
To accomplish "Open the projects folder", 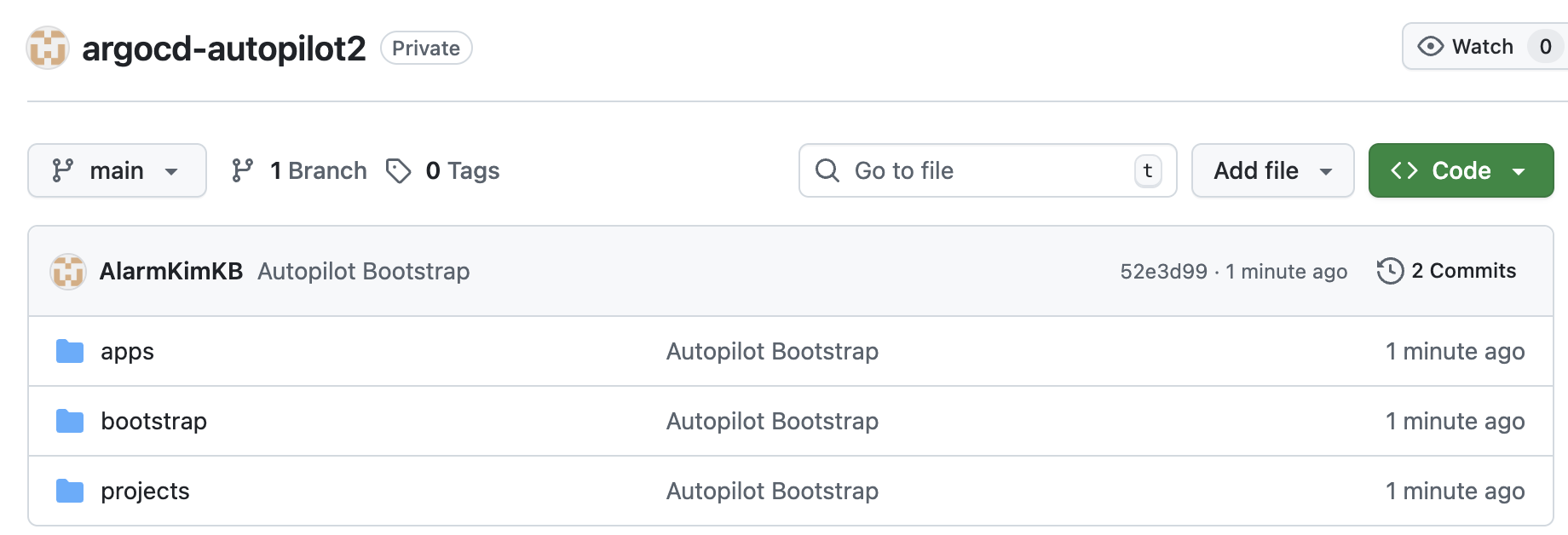I will [x=145, y=491].
